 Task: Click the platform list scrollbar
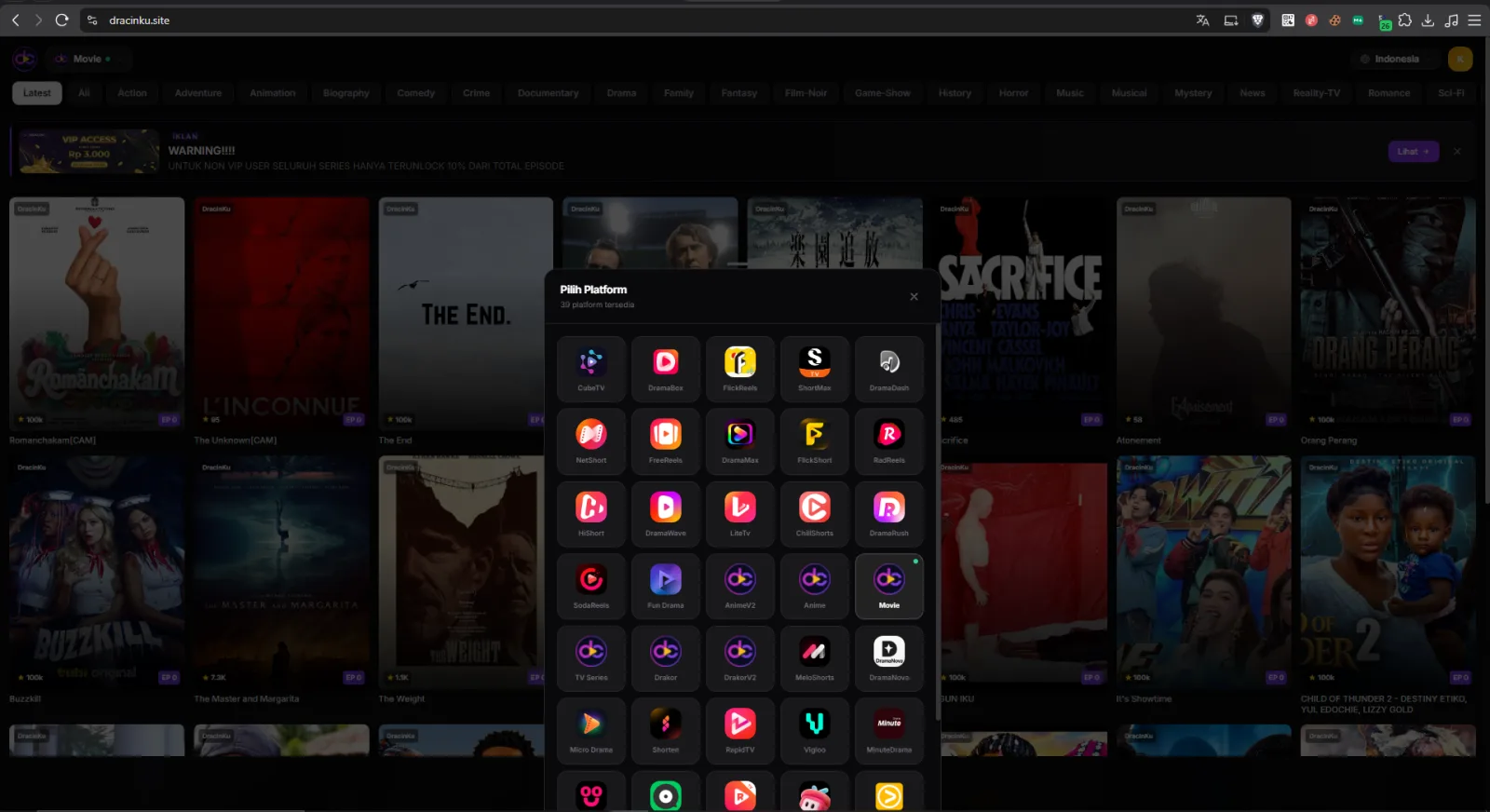click(936, 521)
